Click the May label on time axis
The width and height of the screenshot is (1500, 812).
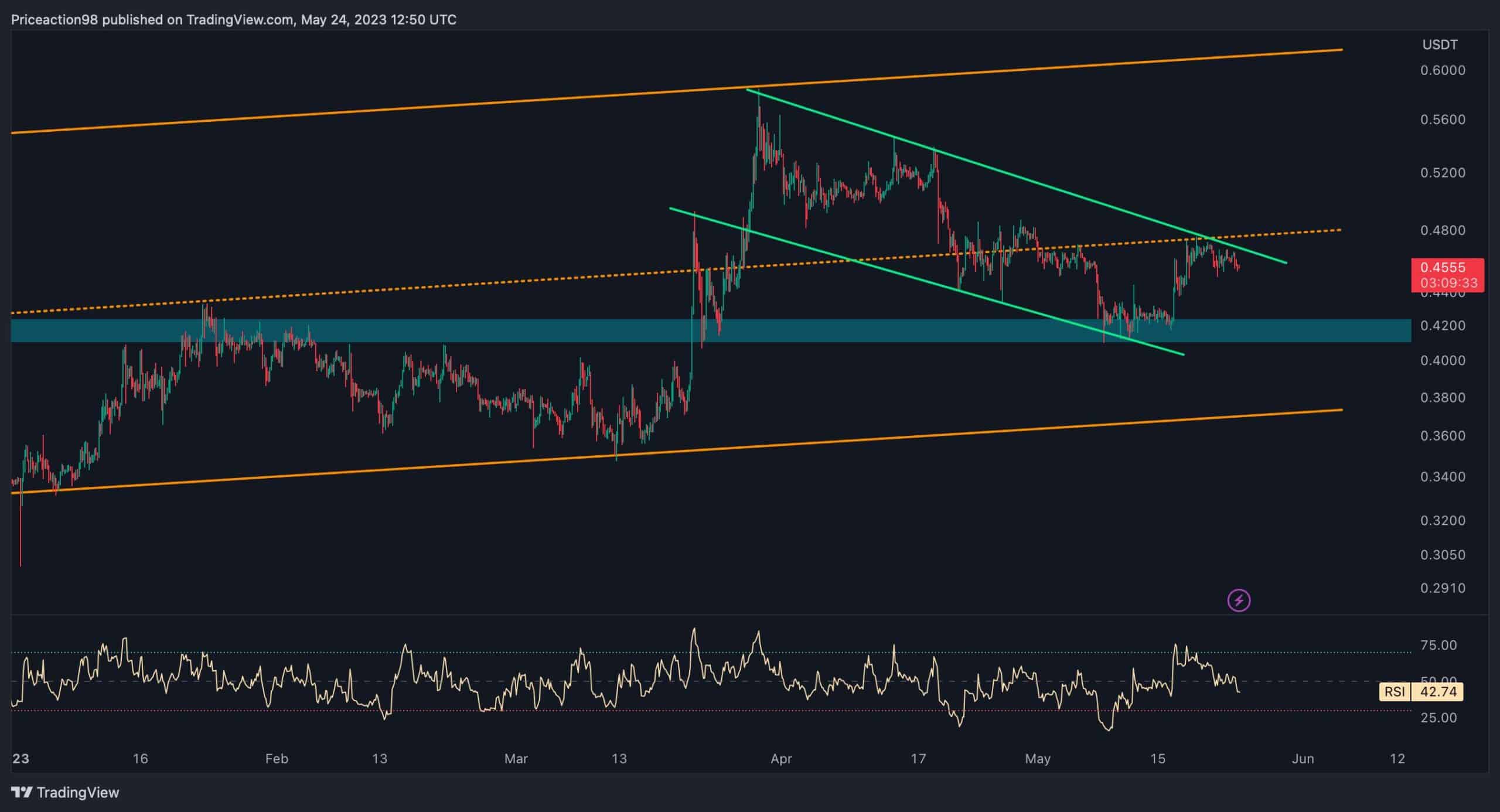tap(1038, 759)
